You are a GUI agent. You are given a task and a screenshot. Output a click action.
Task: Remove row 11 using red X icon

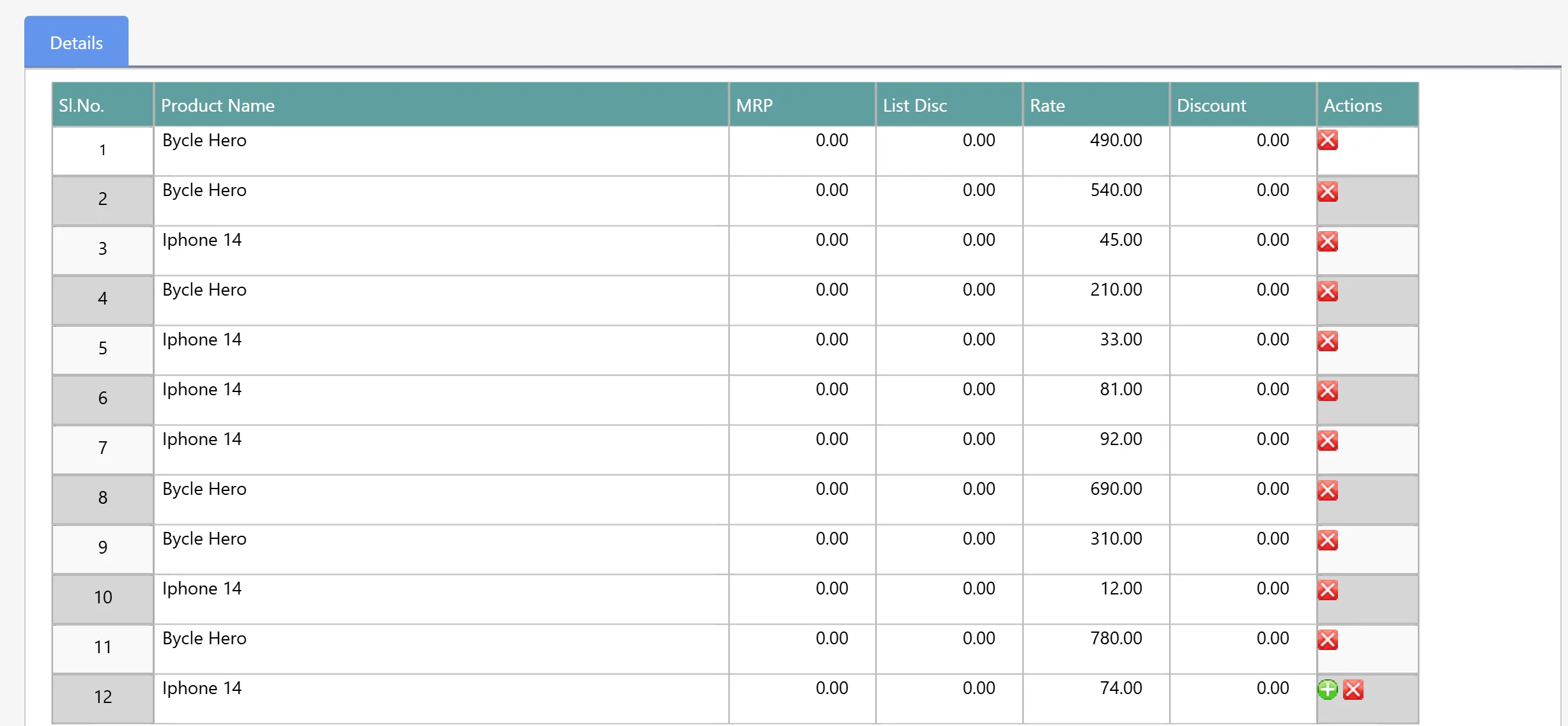(x=1328, y=639)
